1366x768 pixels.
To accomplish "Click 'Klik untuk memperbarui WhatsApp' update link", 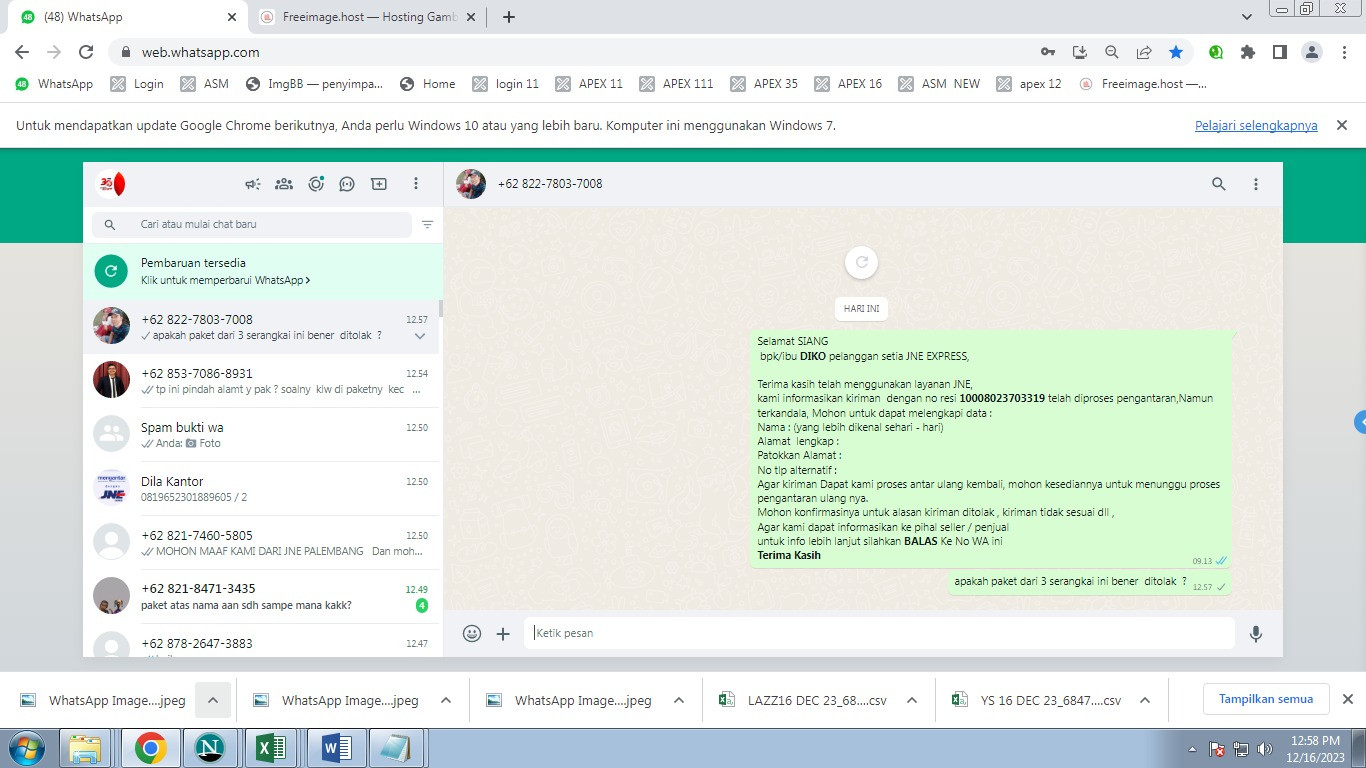I will click(225, 281).
